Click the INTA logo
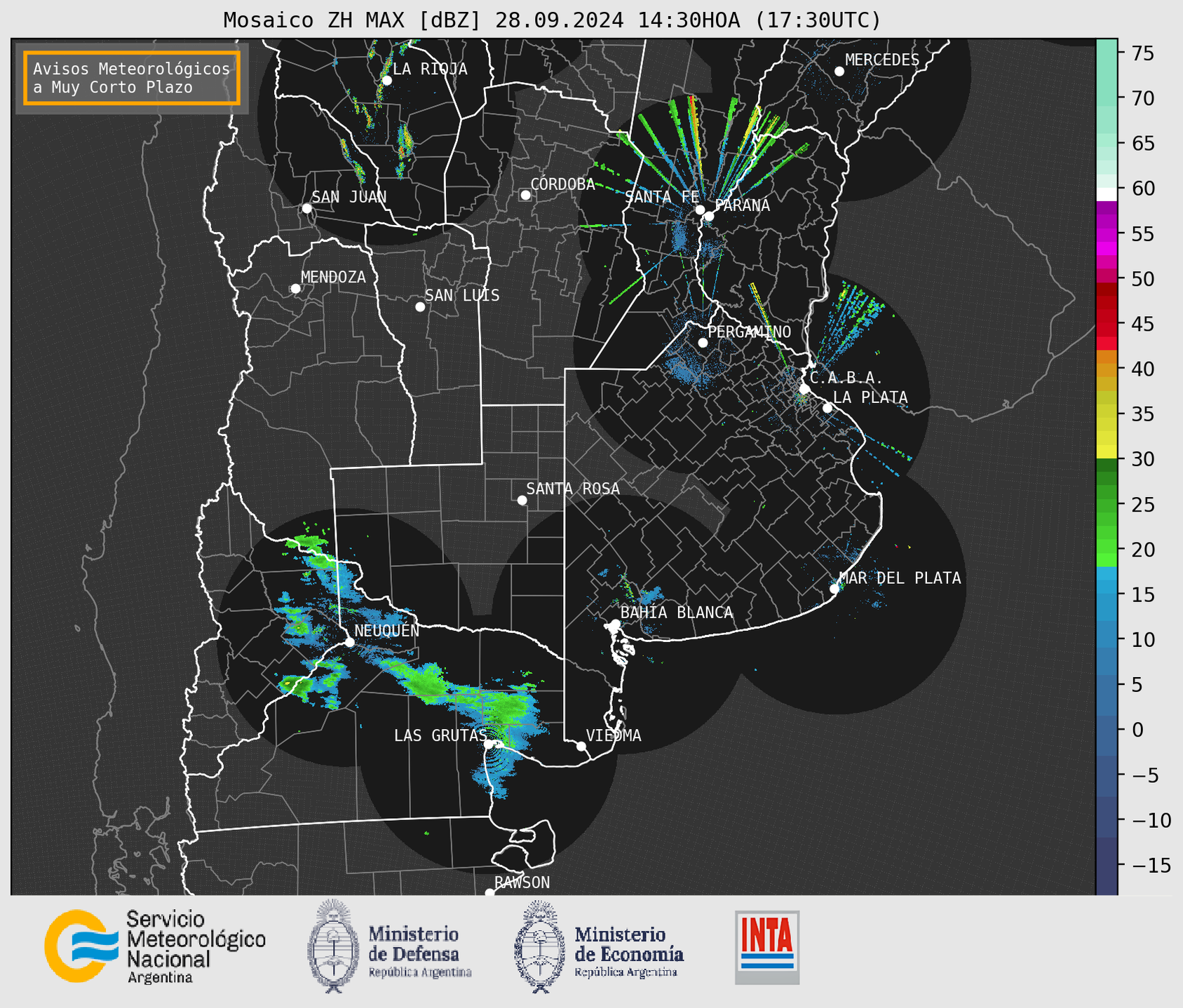 (x=767, y=947)
